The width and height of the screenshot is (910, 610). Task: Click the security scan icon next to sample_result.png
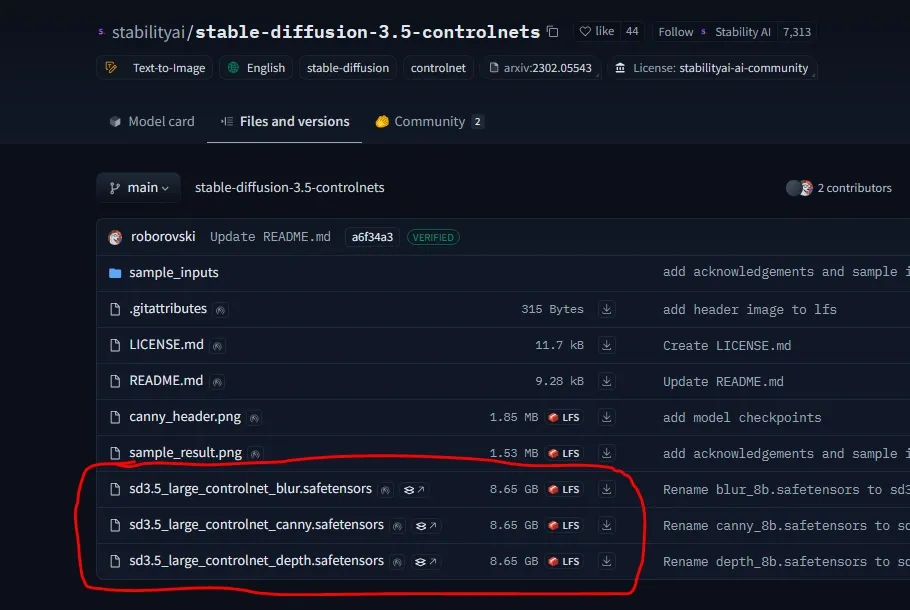pyautogui.click(x=255, y=454)
